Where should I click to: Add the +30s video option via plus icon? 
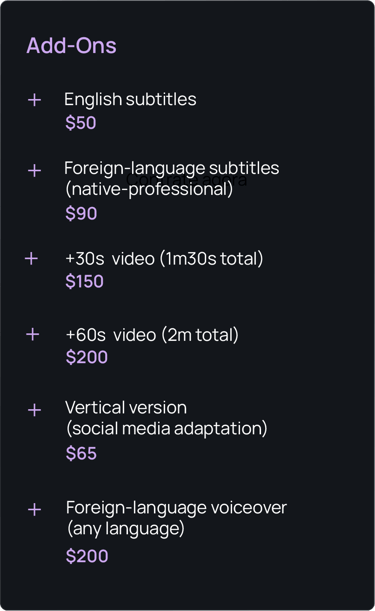(x=31, y=258)
